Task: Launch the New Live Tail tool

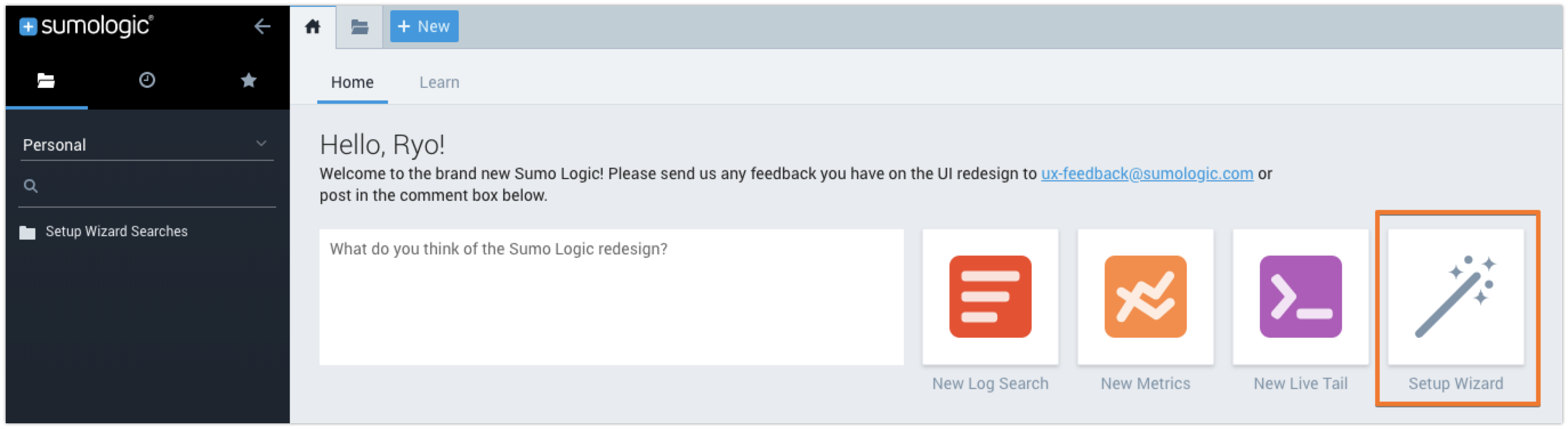Action: point(1301,298)
